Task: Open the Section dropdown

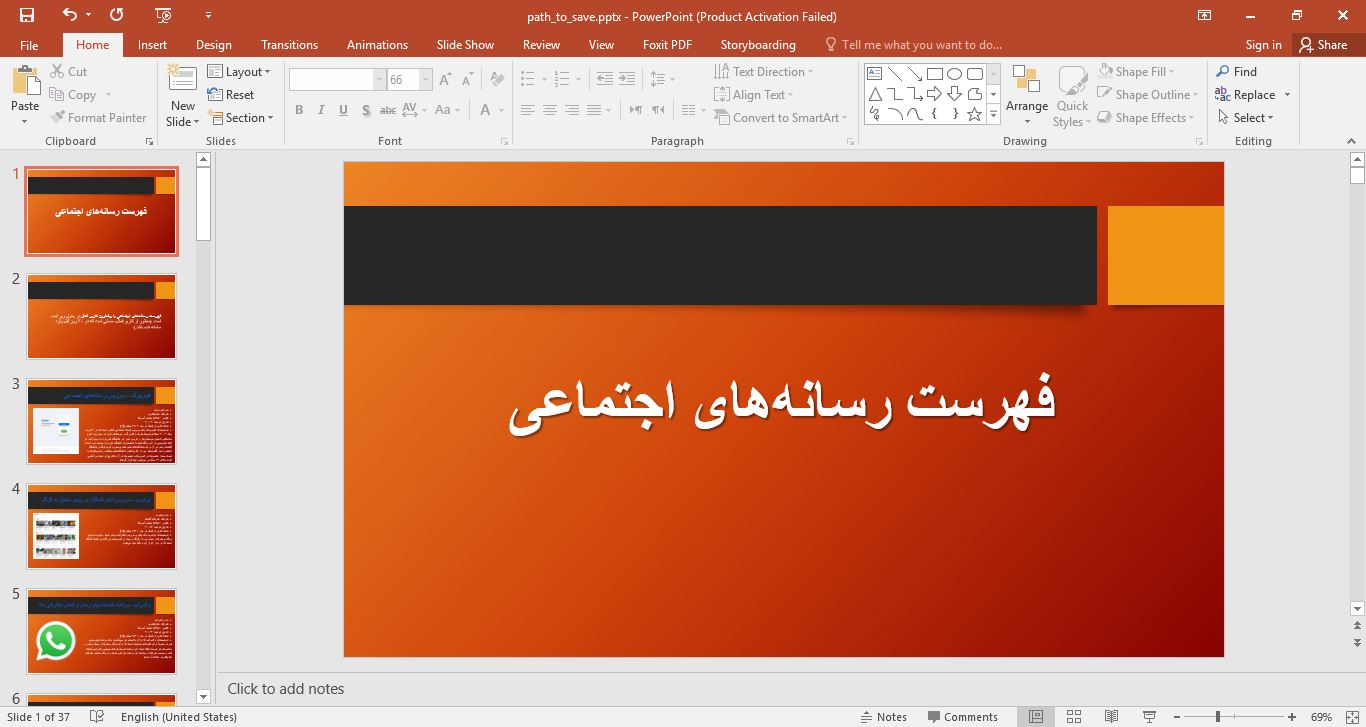Action: [x=241, y=118]
